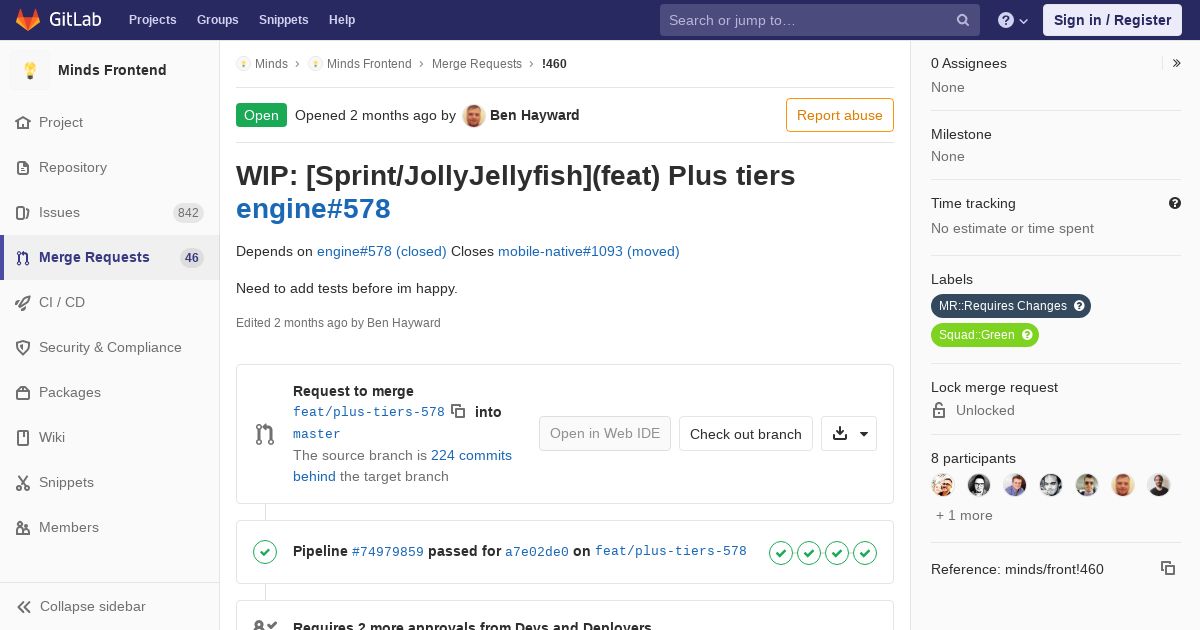This screenshot has height=630, width=1200.
Task: Click the Snippets scissors icon in sidebar
Action: [23, 482]
